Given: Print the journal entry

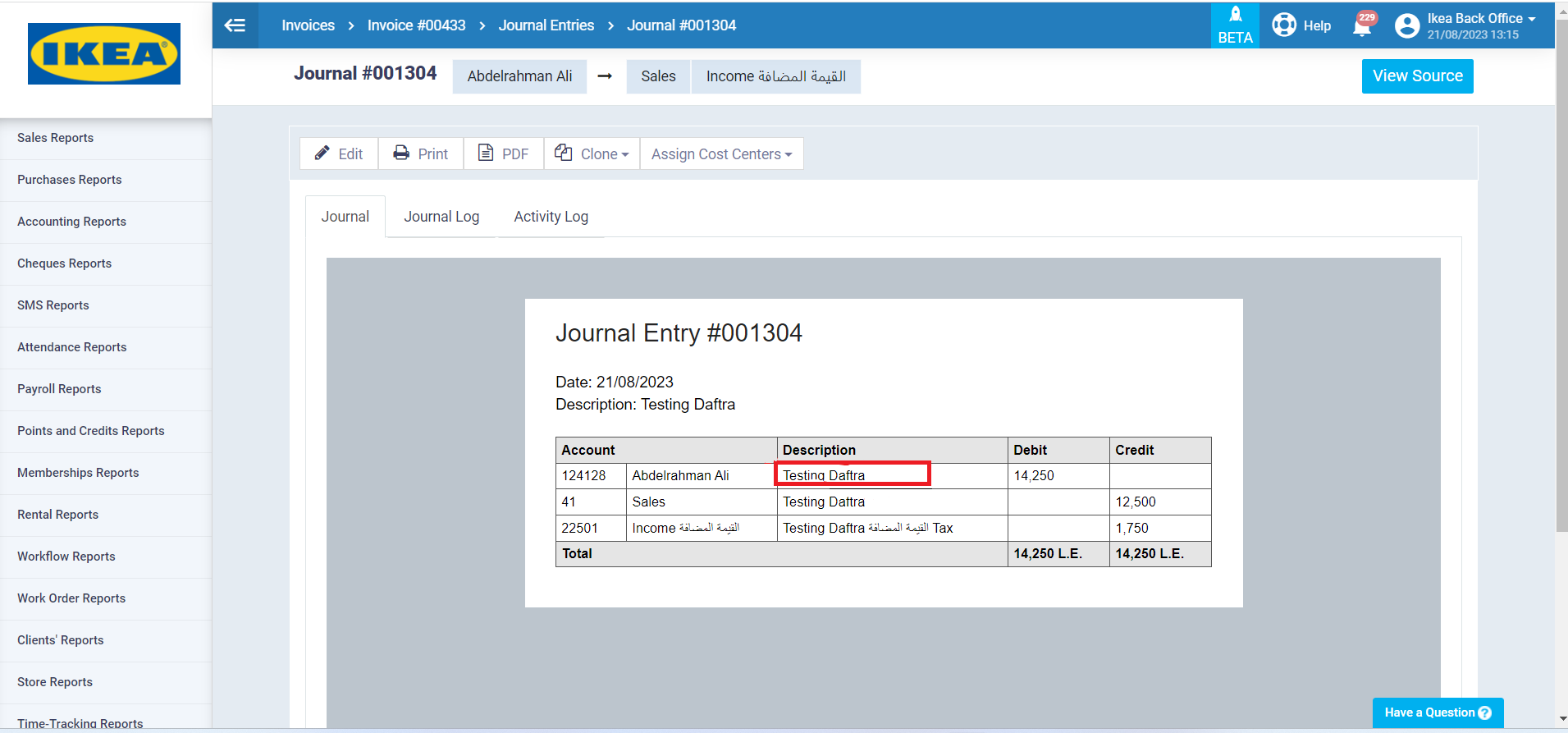Looking at the screenshot, I should [421, 153].
